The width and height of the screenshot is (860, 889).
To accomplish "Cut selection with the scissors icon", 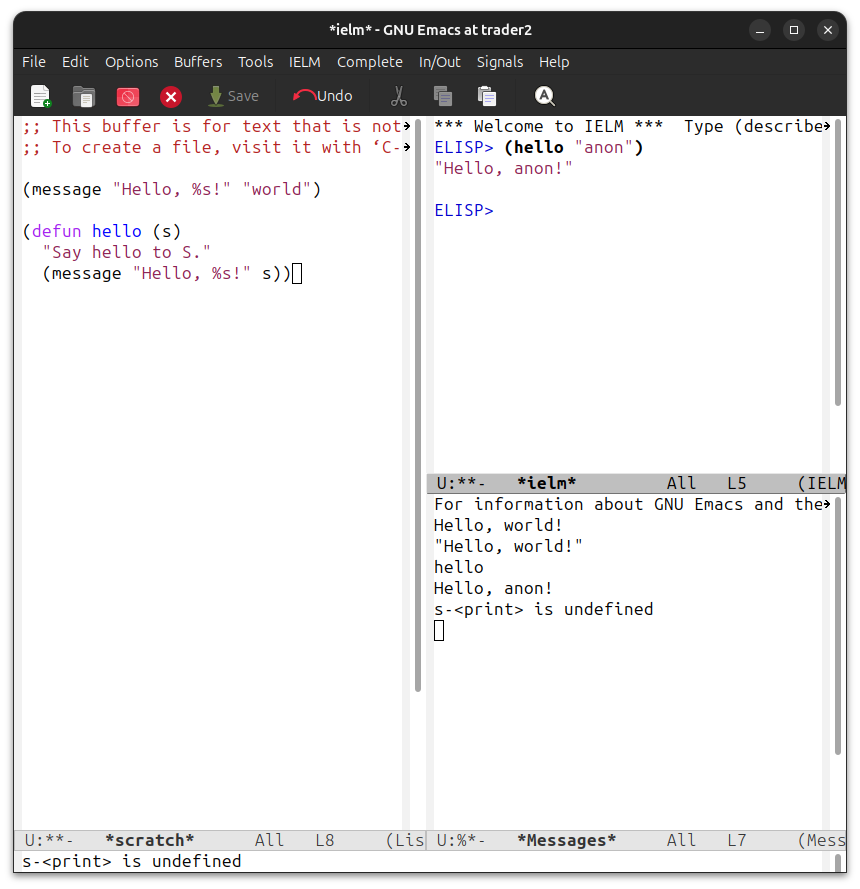I will (399, 96).
